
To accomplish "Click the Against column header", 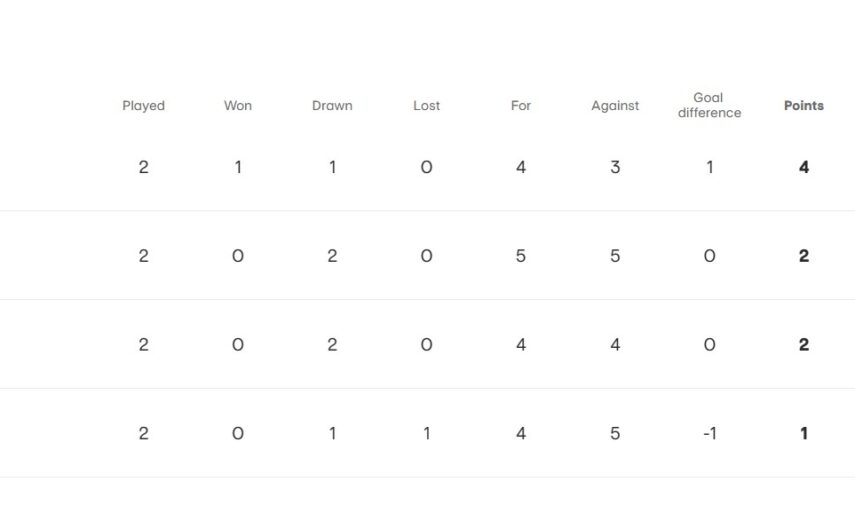I will 615,106.
